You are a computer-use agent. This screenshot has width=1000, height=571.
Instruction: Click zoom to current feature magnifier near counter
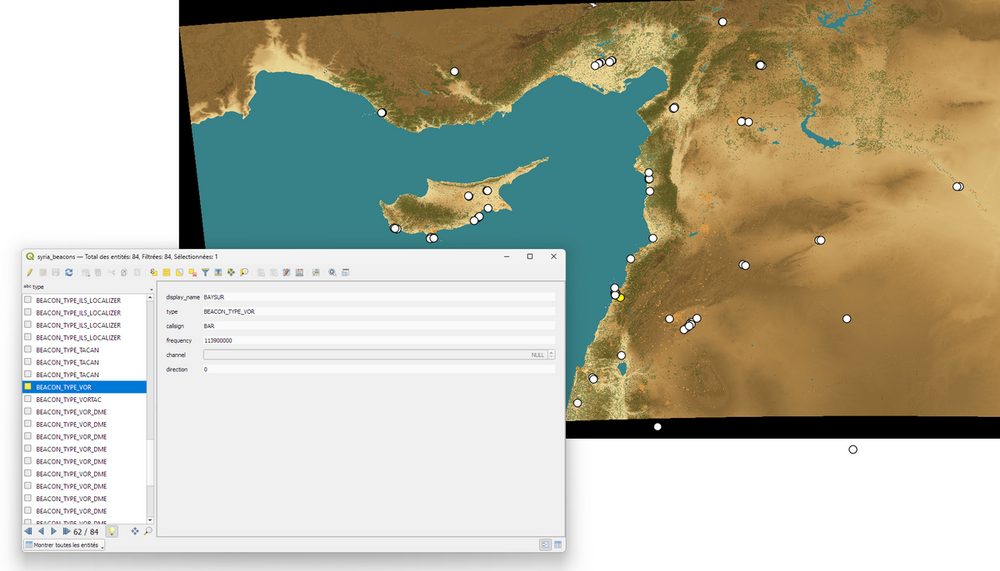(148, 531)
